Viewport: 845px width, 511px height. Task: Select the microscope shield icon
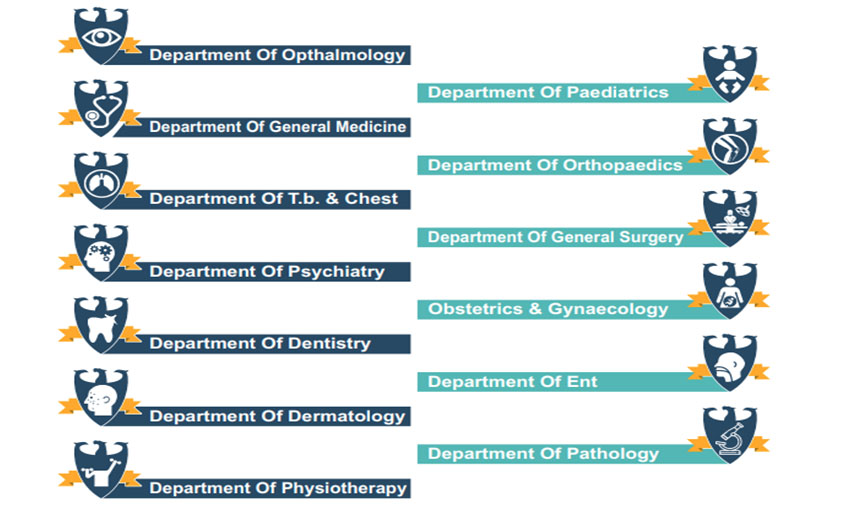click(730, 435)
